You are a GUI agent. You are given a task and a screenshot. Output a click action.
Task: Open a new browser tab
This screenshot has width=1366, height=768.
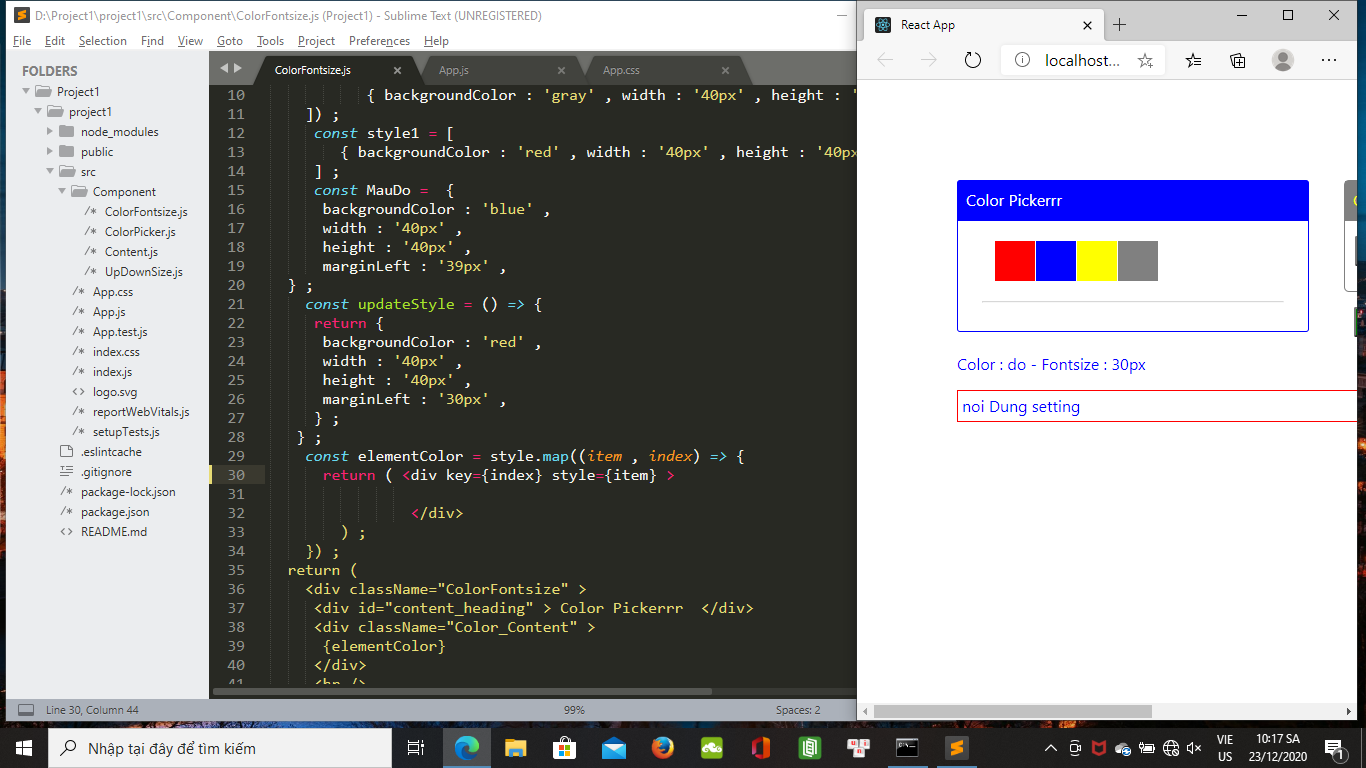pyautogui.click(x=1119, y=25)
